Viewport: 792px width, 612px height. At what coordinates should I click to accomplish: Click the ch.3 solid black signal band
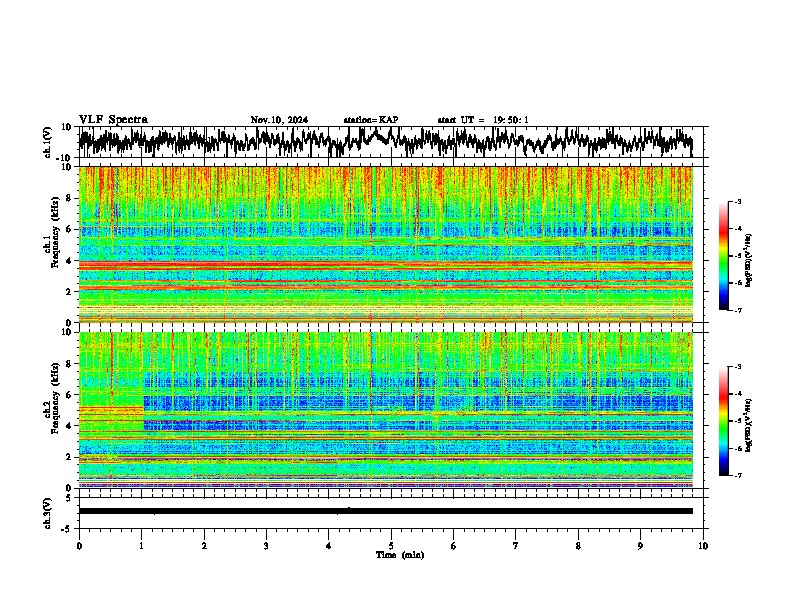pos(385,511)
